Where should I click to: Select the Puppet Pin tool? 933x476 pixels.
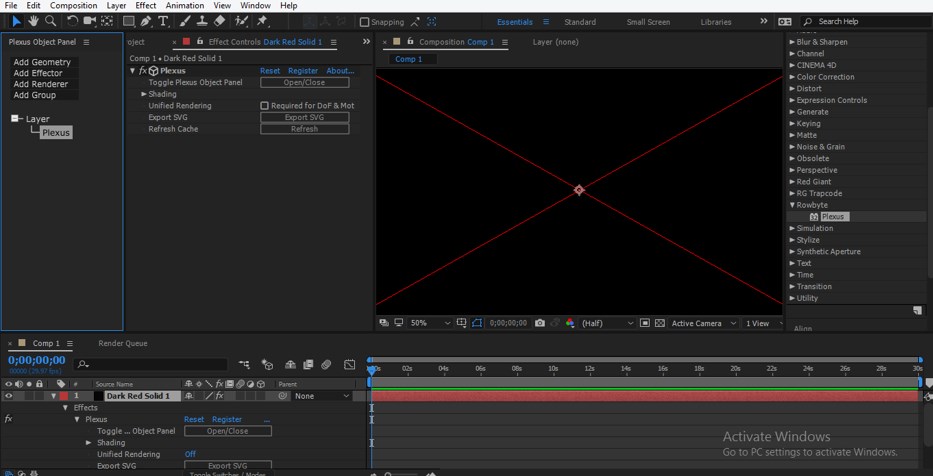coord(262,21)
